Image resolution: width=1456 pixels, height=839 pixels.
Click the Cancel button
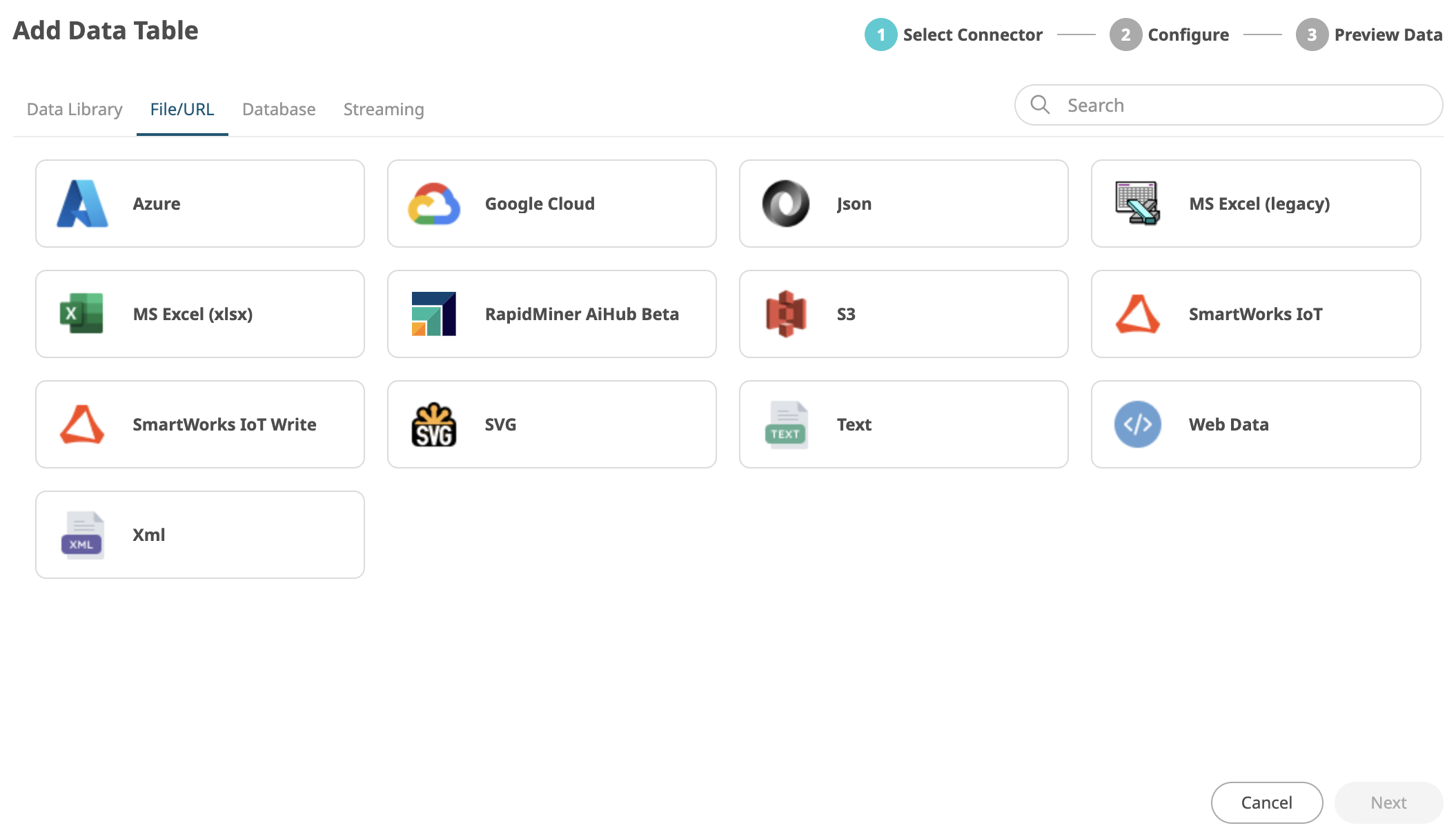point(1266,802)
